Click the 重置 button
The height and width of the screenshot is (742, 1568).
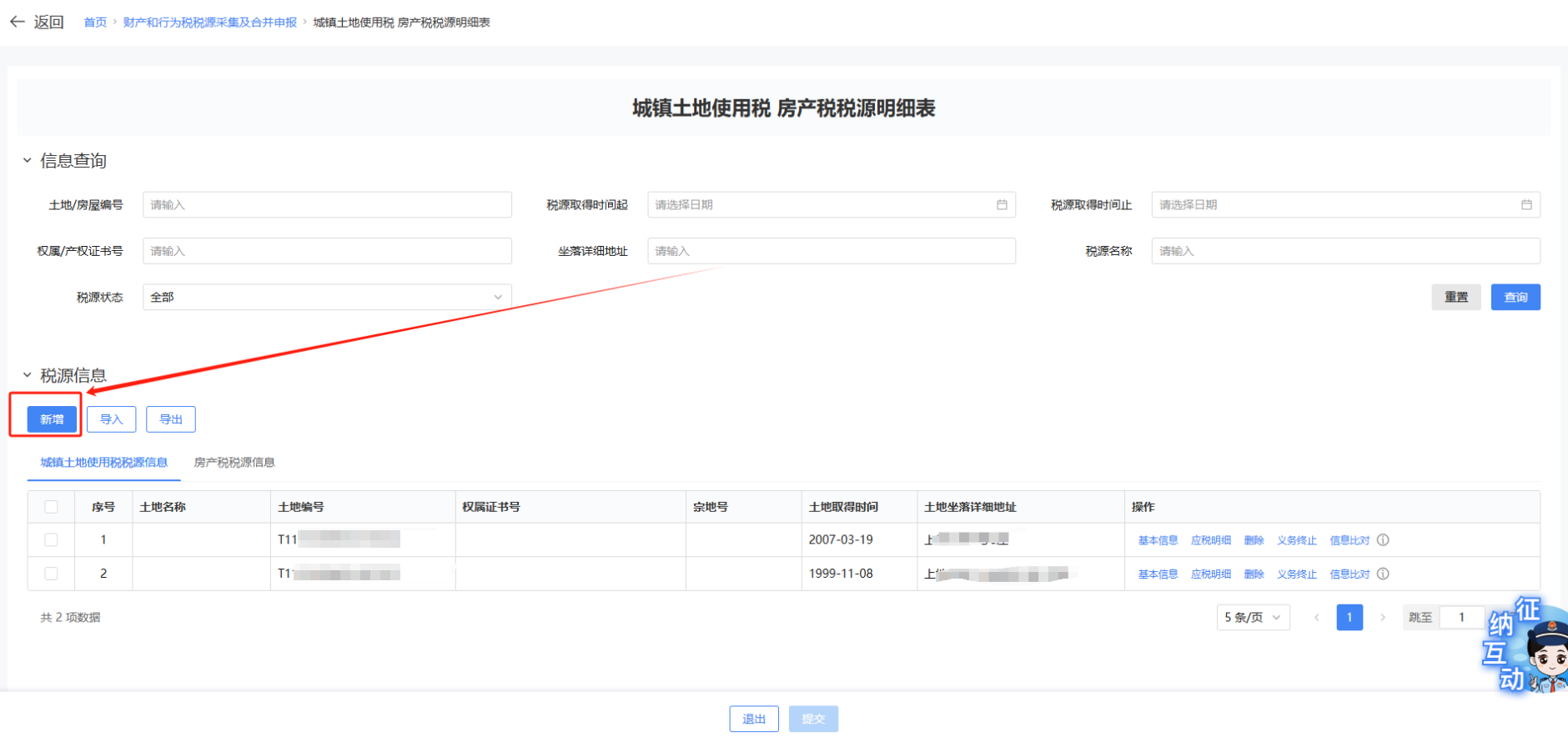pyautogui.click(x=1456, y=298)
